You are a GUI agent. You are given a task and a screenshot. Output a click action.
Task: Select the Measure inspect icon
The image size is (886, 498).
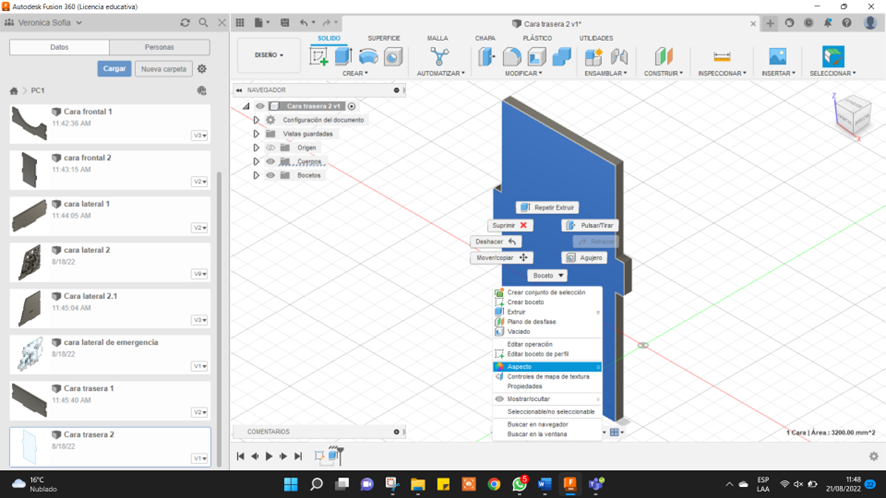pyautogui.click(x=722, y=57)
